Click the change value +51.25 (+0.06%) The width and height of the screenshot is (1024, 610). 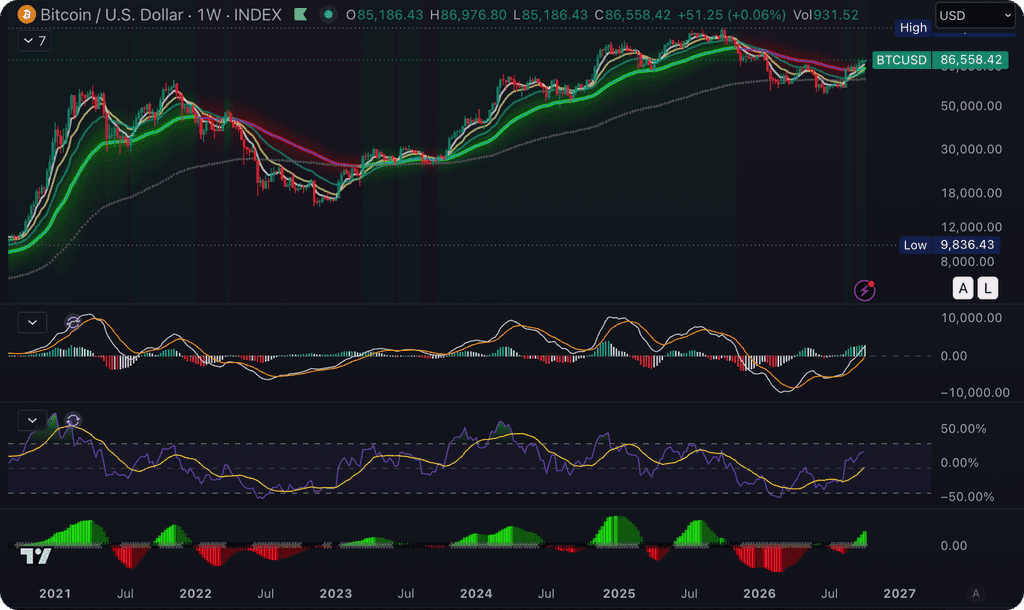(x=731, y=14)
